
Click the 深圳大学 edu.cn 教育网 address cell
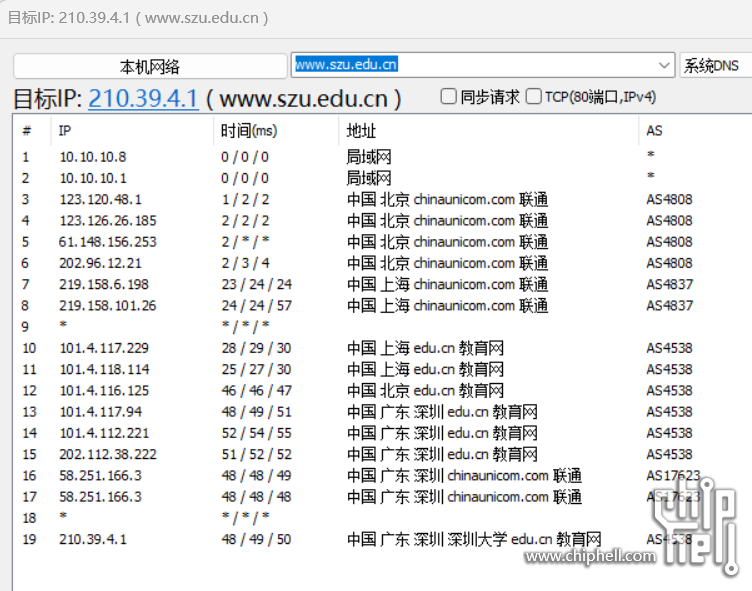pos(474,539)
